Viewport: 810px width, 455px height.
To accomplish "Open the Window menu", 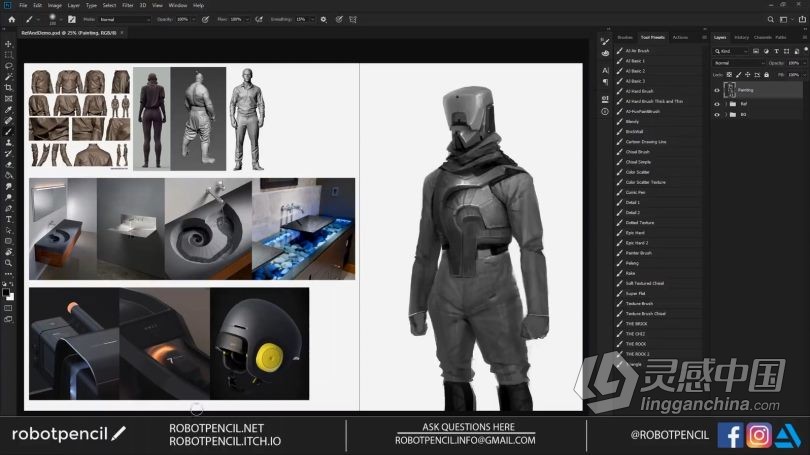I will pos(178,5).
